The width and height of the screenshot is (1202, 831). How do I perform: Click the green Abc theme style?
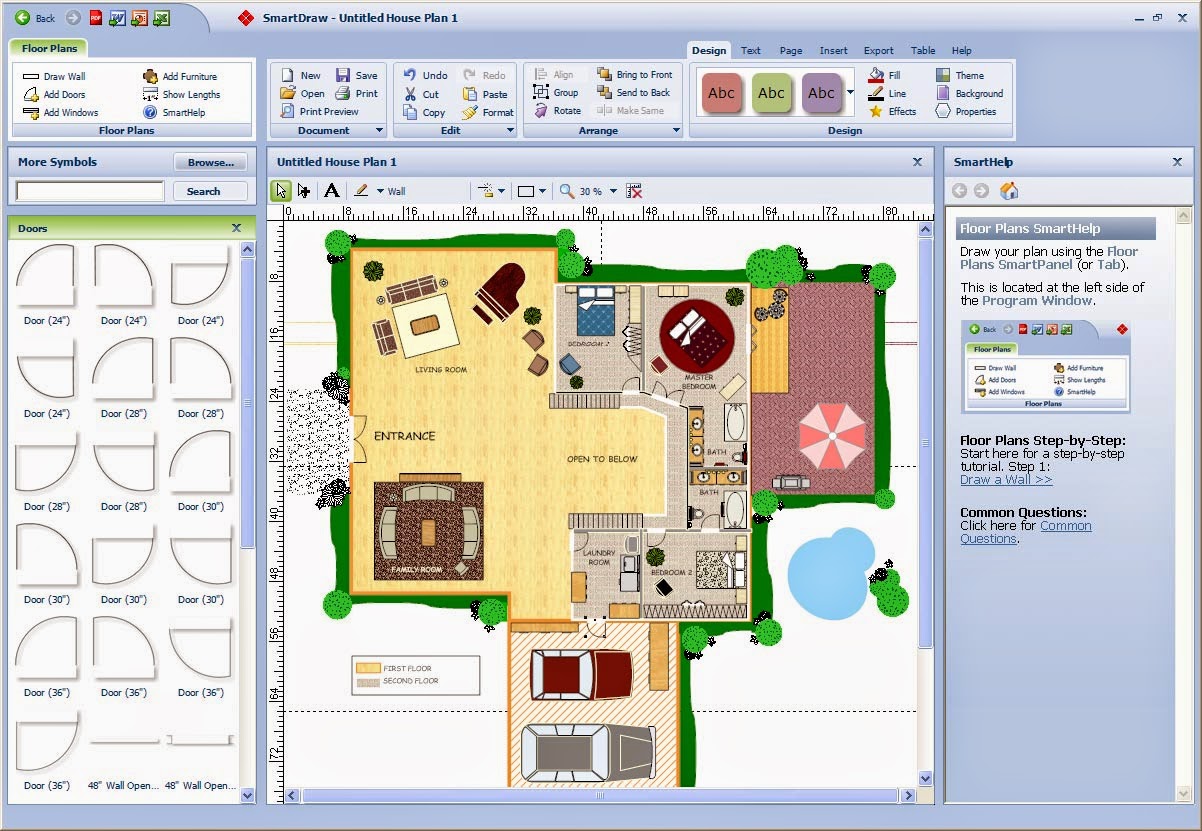click(772, 93)
